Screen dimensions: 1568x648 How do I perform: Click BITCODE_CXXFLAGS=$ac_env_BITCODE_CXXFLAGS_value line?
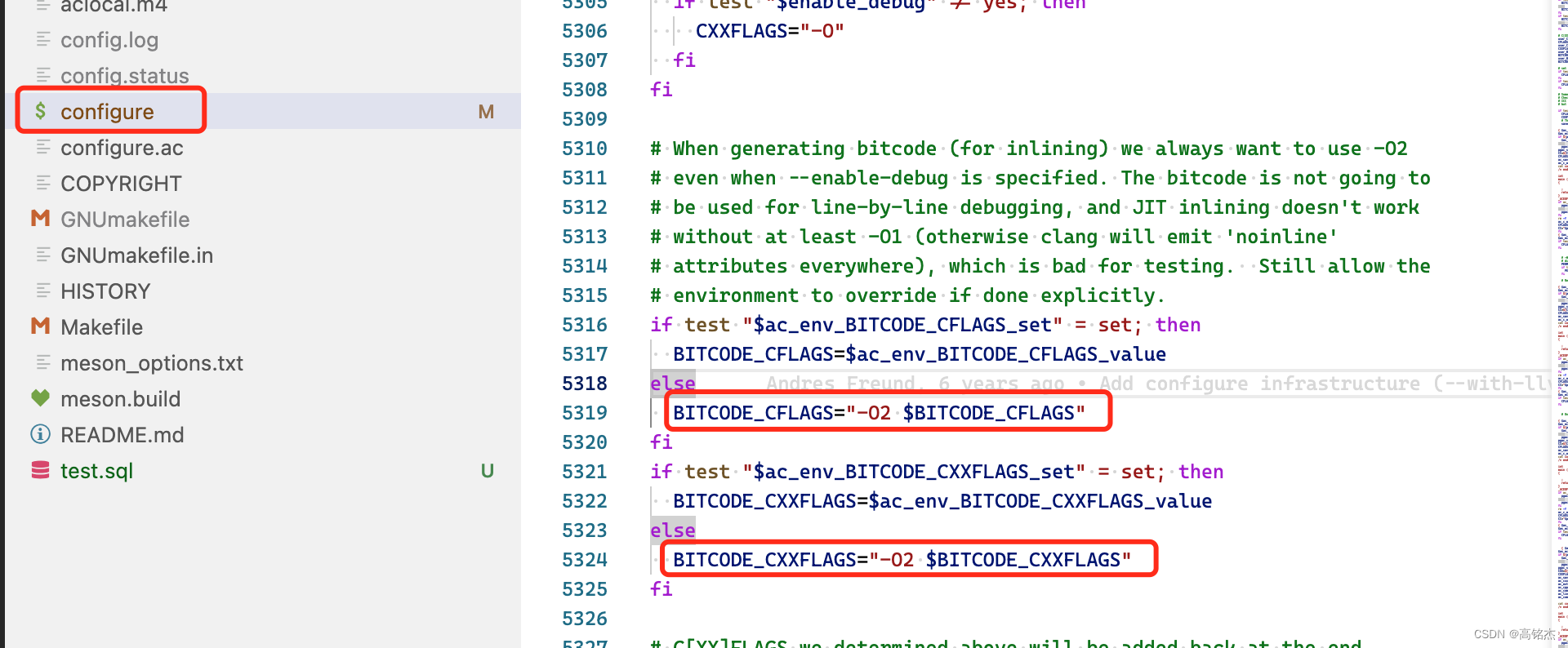click(942, 501)
